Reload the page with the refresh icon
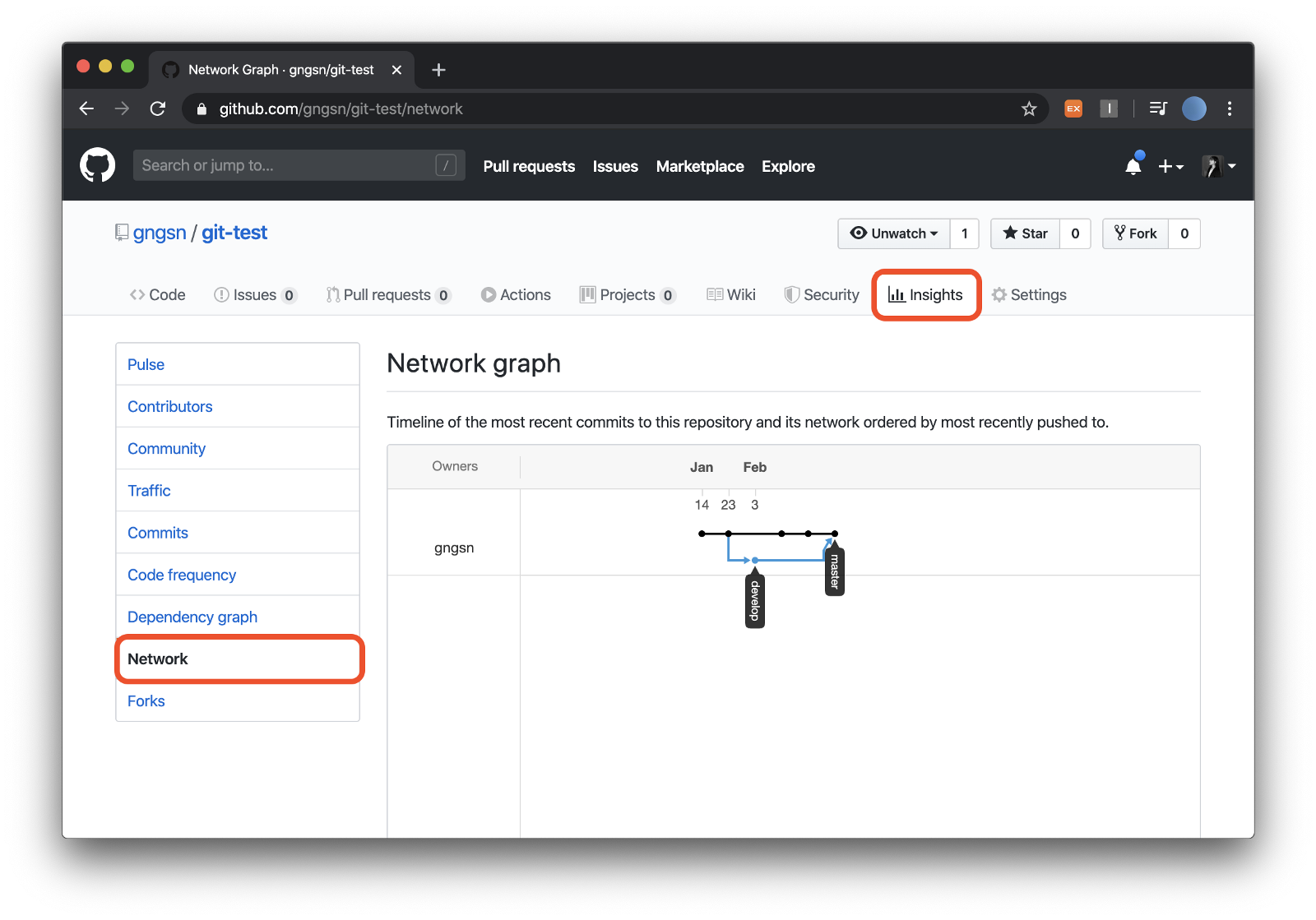 click(158, 109)
